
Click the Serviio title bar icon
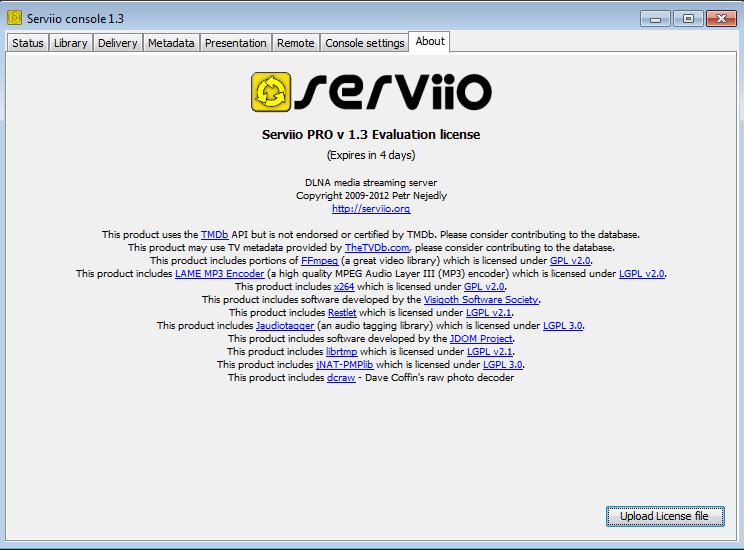coord(14,18)
